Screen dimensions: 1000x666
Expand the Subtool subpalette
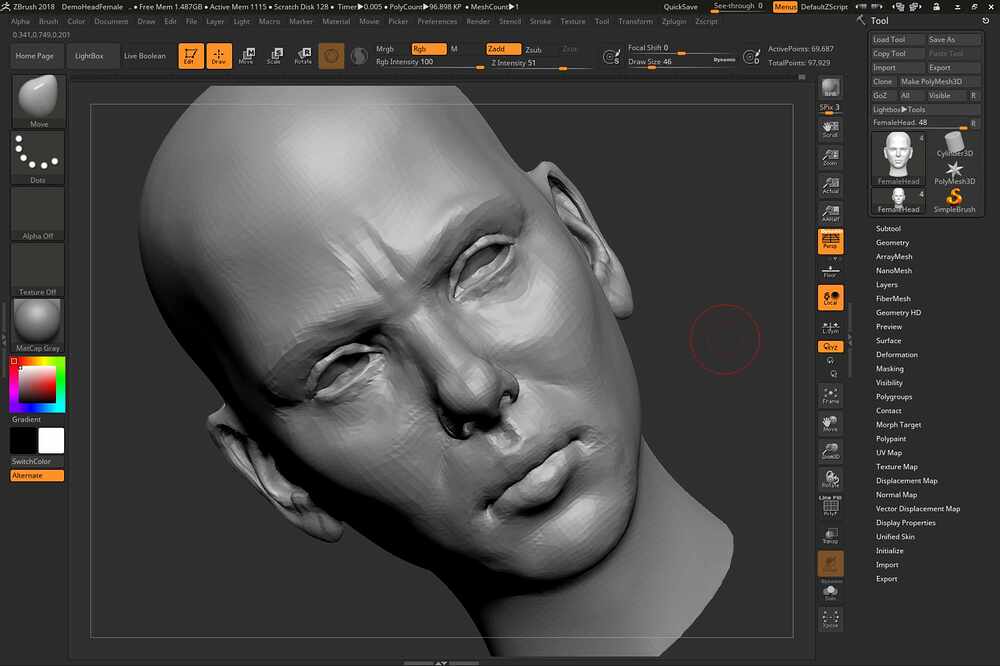pos(888,228)
